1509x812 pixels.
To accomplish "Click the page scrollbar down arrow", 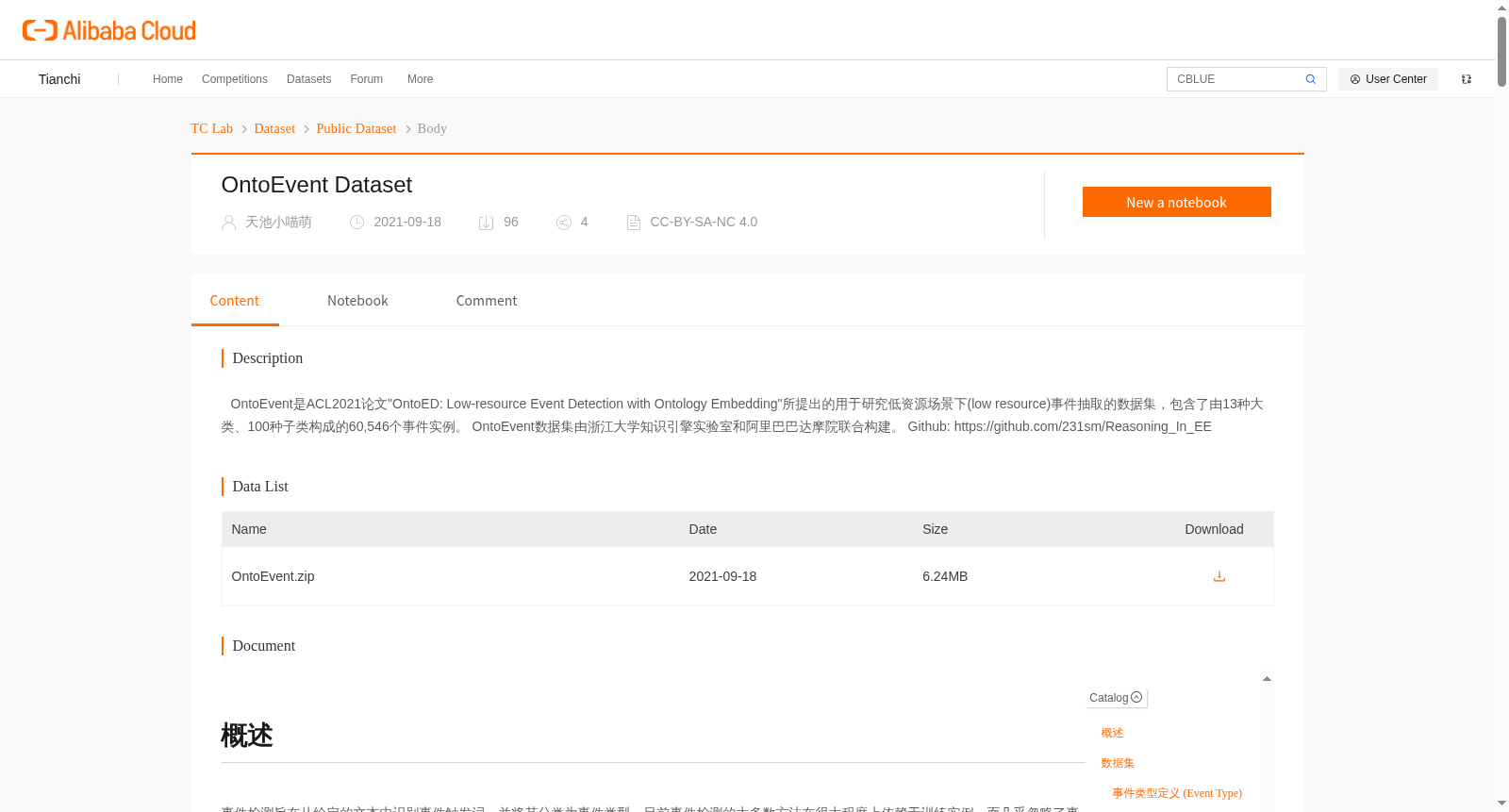I will [x=1501, y=804].
